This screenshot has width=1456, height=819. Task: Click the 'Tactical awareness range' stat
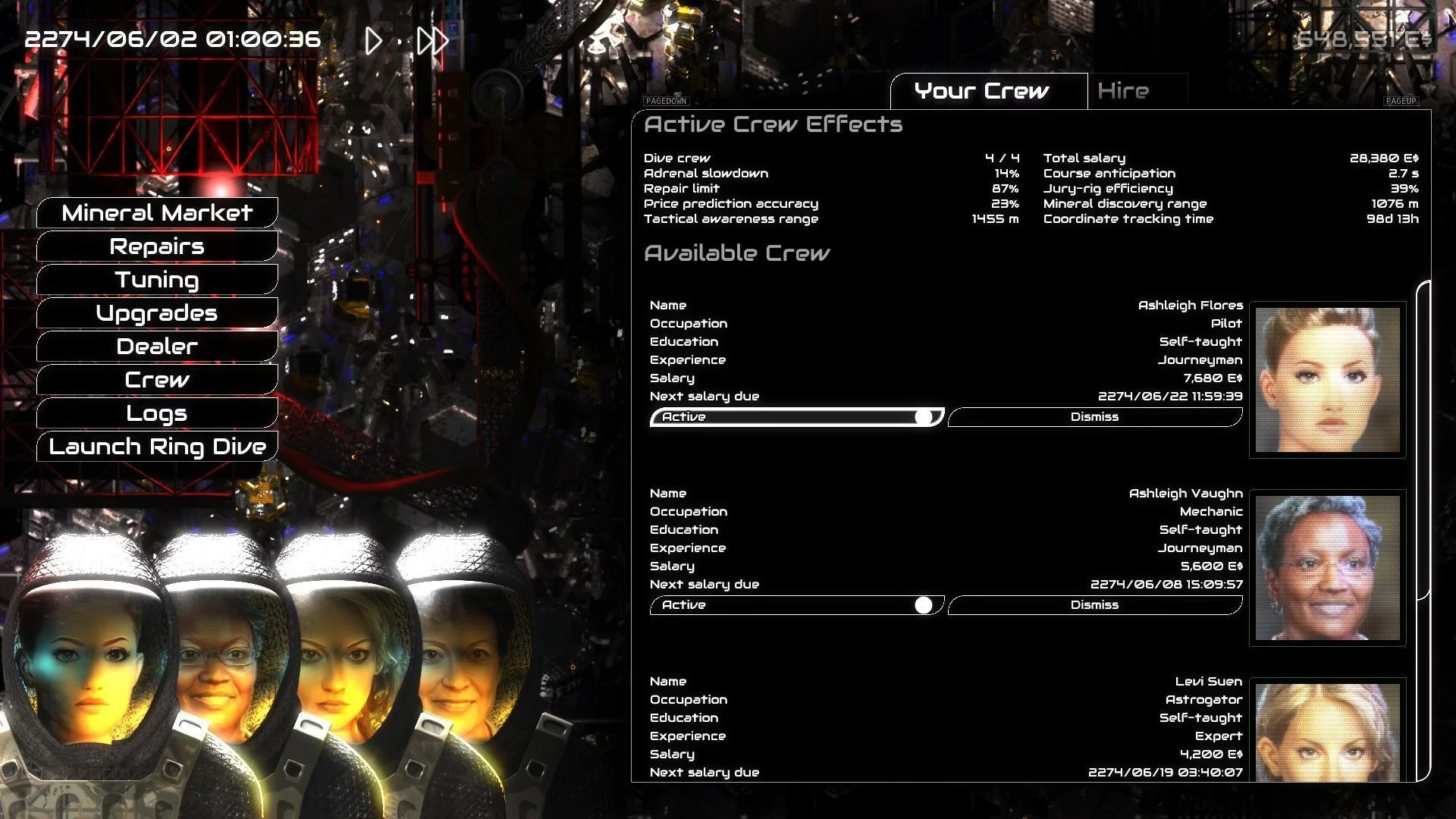(x=831, y=219)
